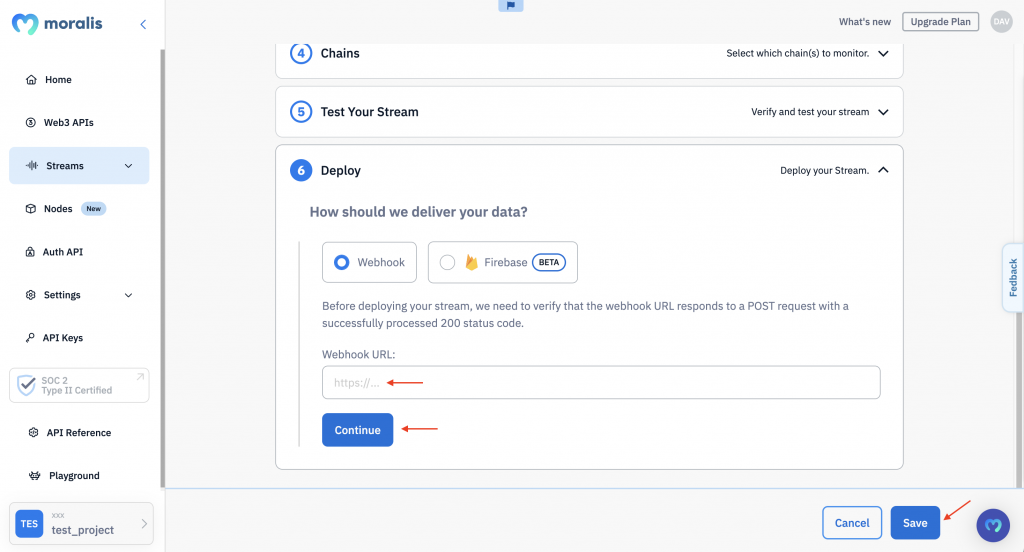The width and height of the screenshot is (1024, 552).
Task: Collapse the sidebar with the left chevron
Action: tap(143, 24)
